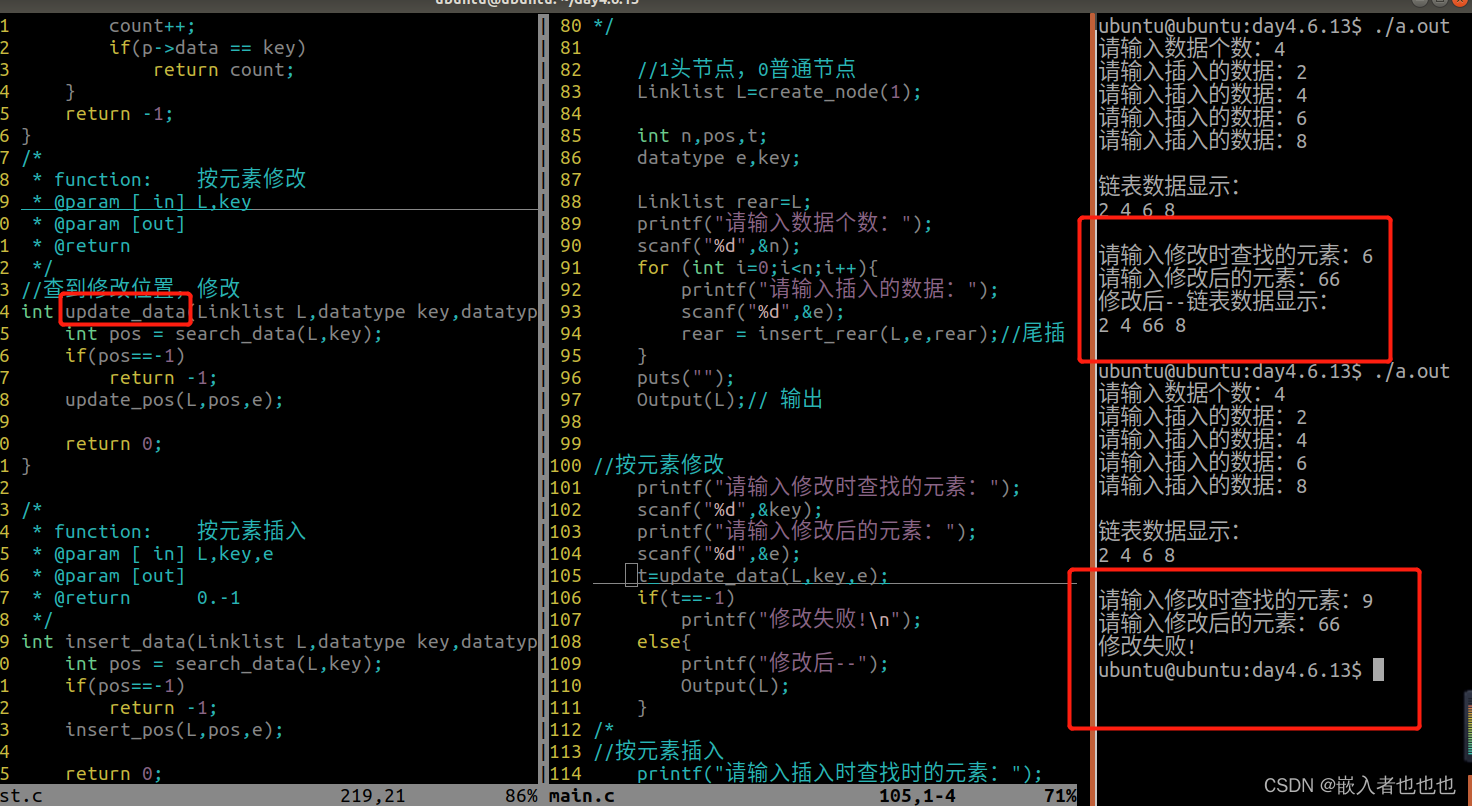This screenshot has width=1472, height=806.
Task: Click the 请输入修改后的元素: 66 output
Action: pyautogui.click(x=1218, y=279)
